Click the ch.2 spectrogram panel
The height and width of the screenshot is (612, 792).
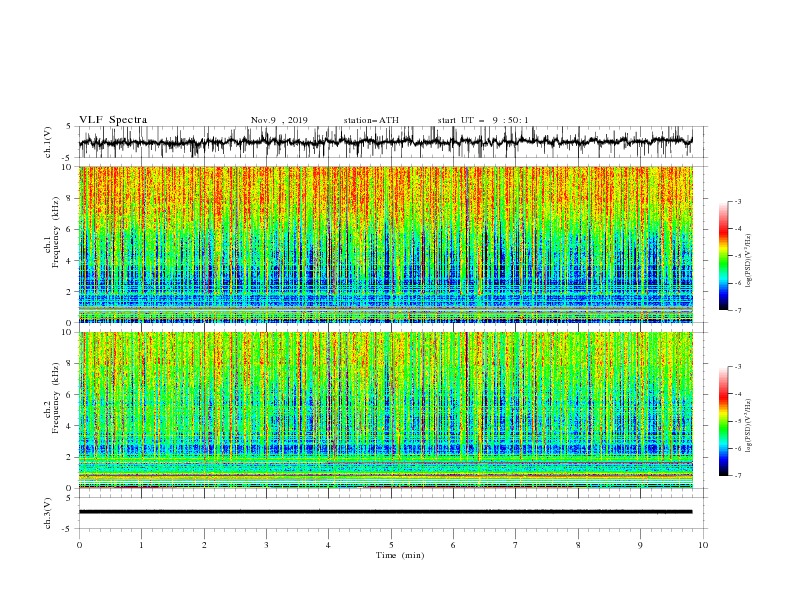point(386,410)
